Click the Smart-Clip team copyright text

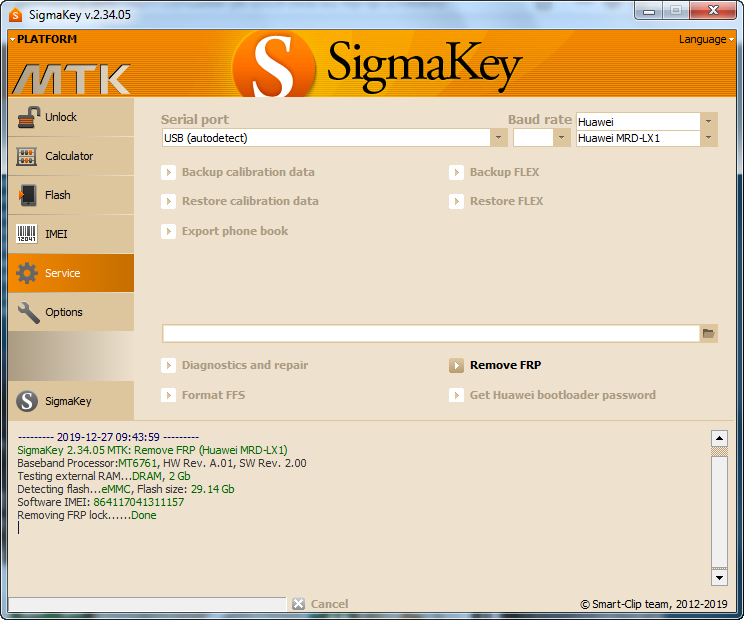click(654, 604)
